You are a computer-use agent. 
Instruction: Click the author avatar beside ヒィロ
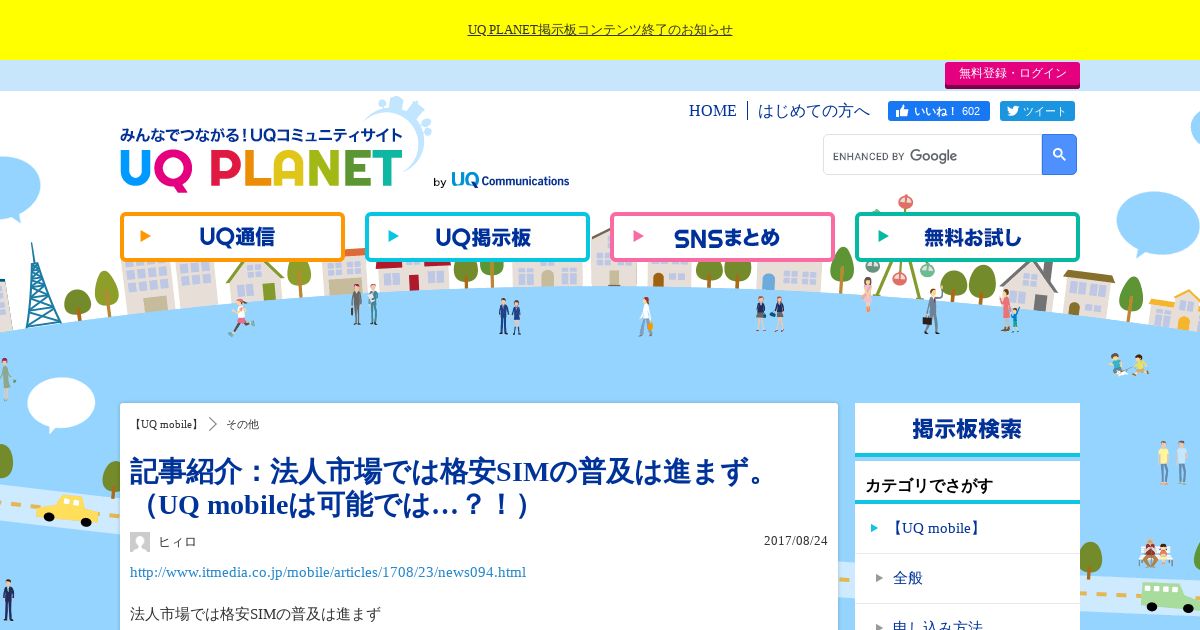140,542
